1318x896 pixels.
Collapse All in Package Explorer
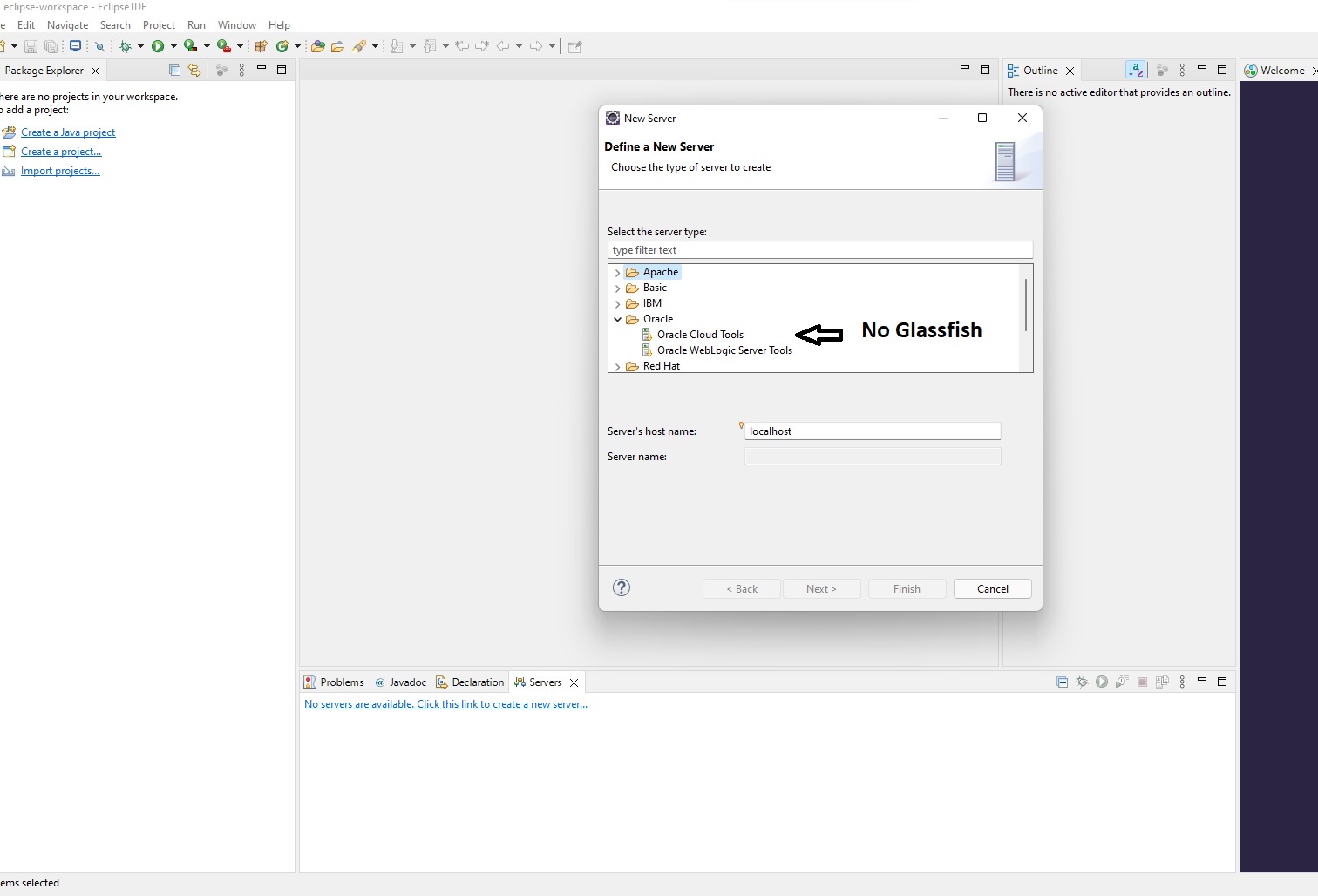[174, 70]
